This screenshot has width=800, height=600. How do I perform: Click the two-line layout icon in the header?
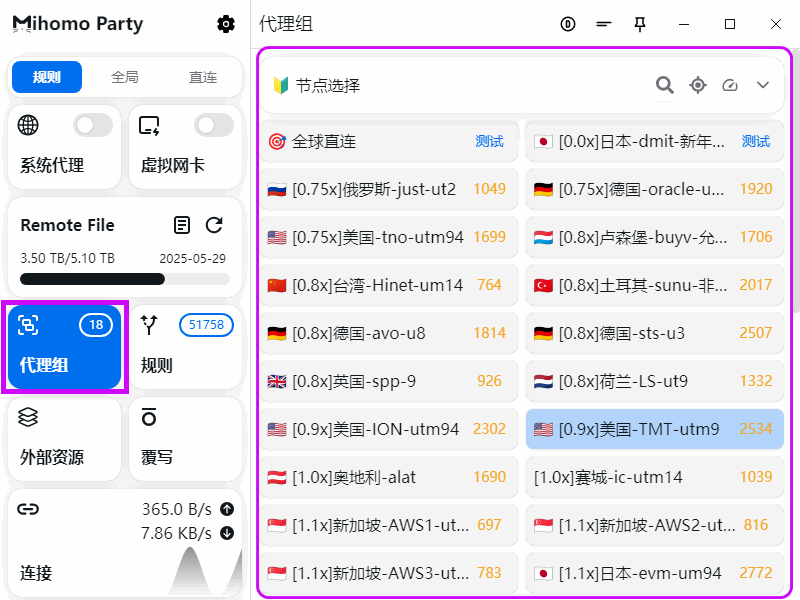tap(603, 24)
